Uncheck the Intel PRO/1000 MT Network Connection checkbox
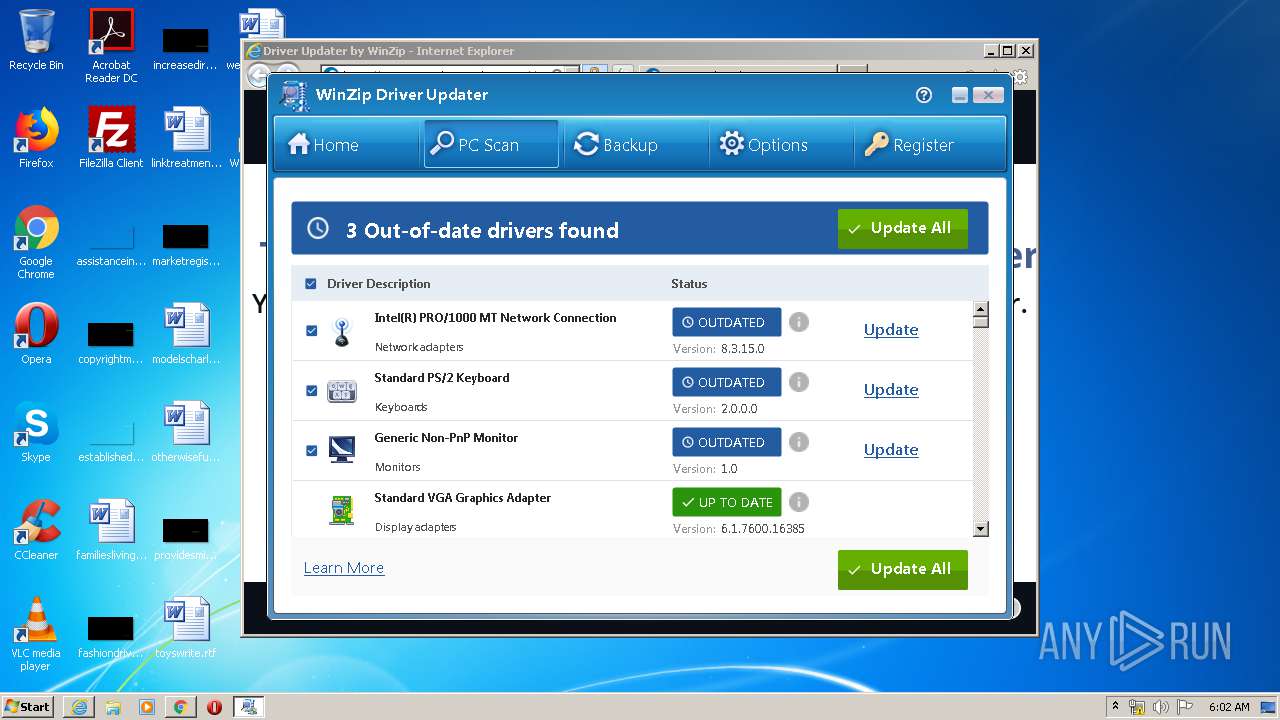Viewport: 1280px width, 720px height. 311,330
